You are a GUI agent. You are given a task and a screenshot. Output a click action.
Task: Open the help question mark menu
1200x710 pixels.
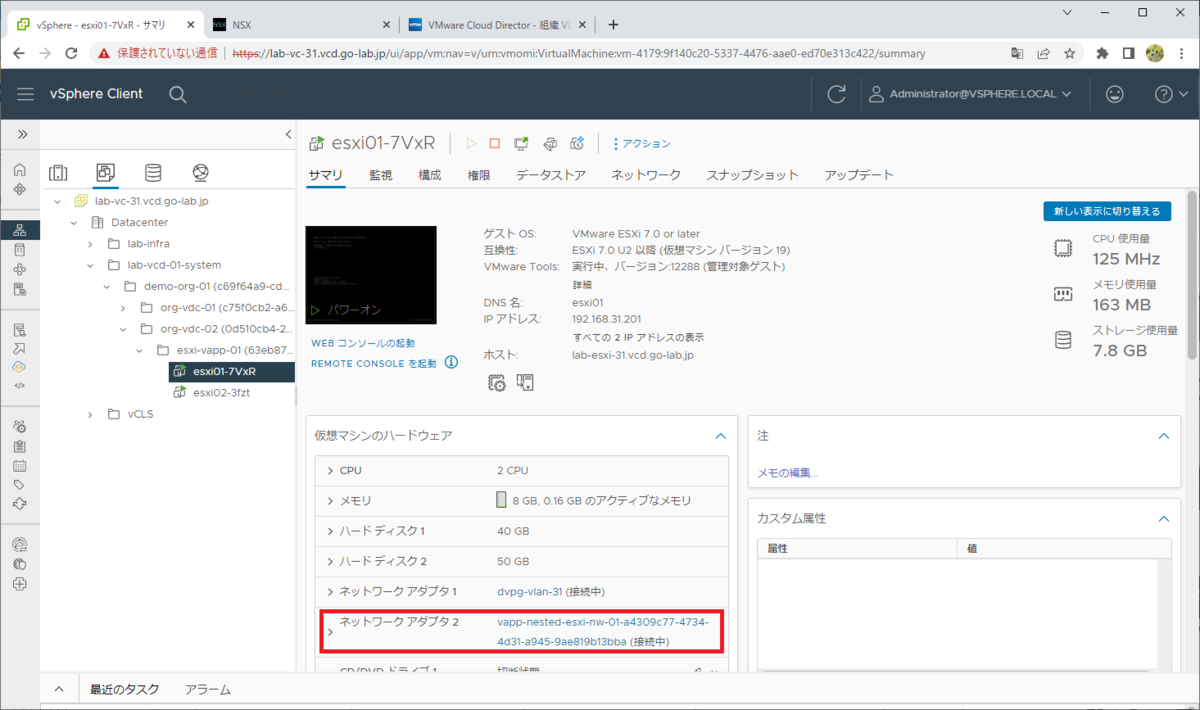pyautogui.click(x=1169, y=94)
